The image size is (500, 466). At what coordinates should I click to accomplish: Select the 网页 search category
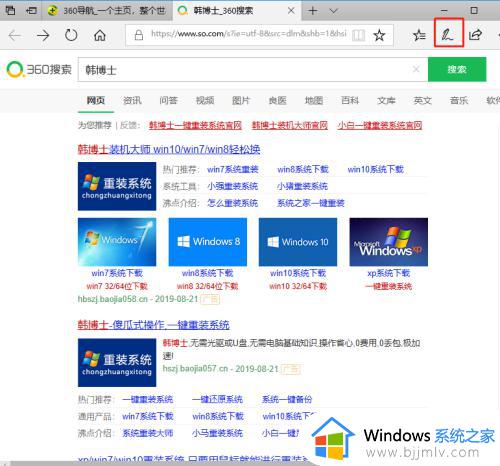[96, 100]
